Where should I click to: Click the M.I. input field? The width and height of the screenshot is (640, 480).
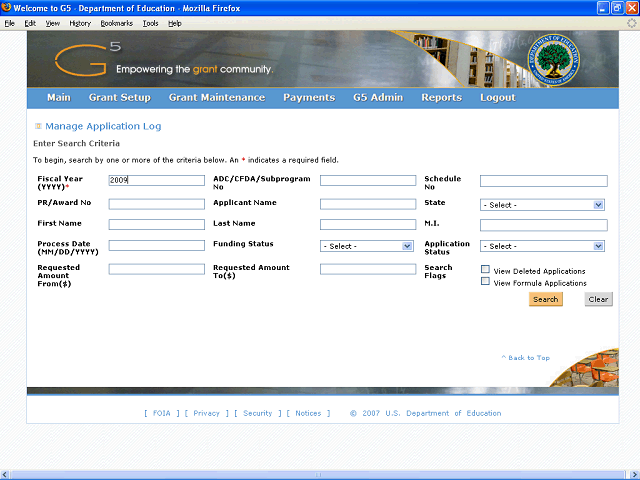pyautogui.click(x=544, y=225)
